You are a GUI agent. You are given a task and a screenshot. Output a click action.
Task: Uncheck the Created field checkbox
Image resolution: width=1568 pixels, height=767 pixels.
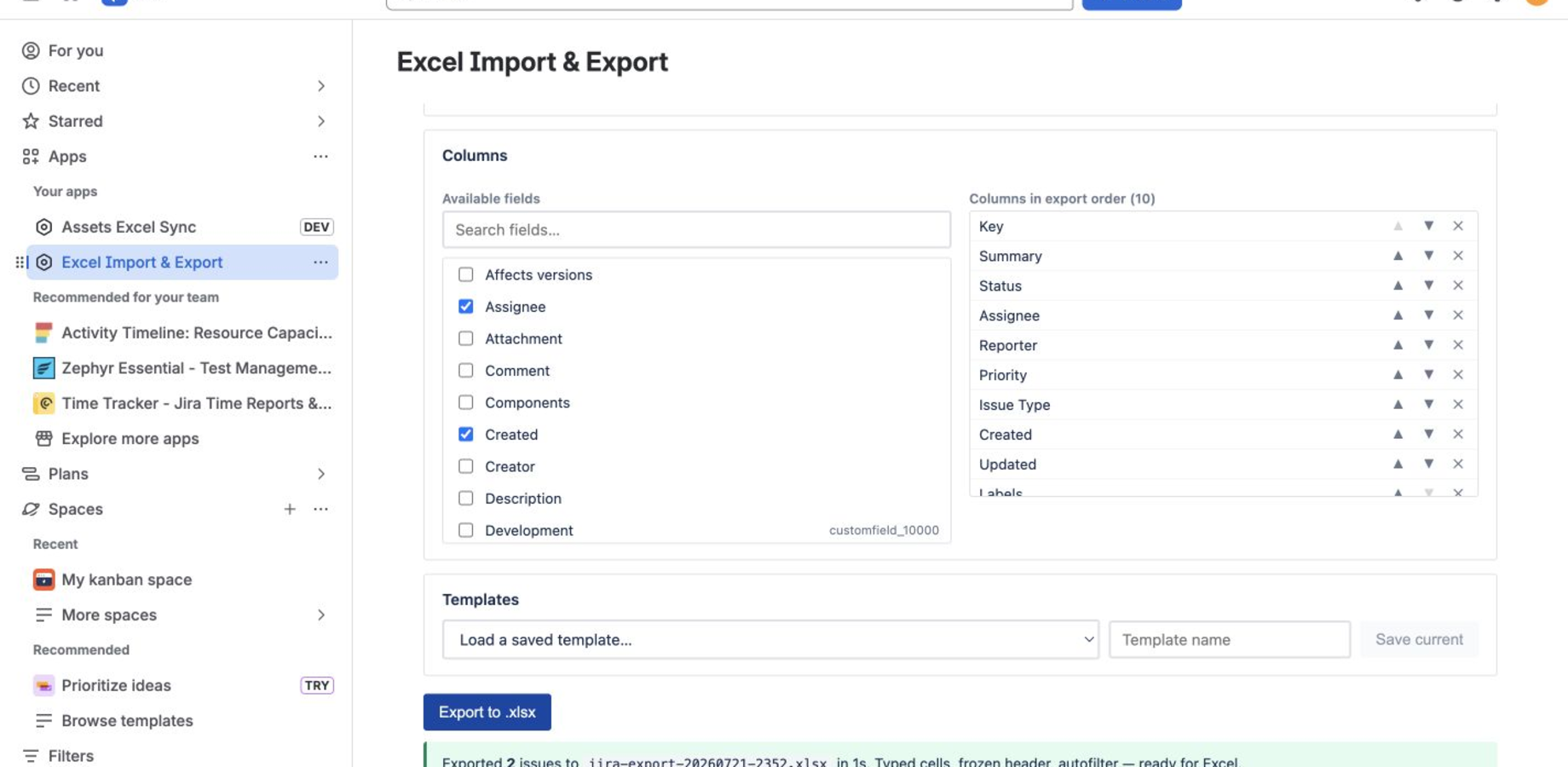click(465, 435)
